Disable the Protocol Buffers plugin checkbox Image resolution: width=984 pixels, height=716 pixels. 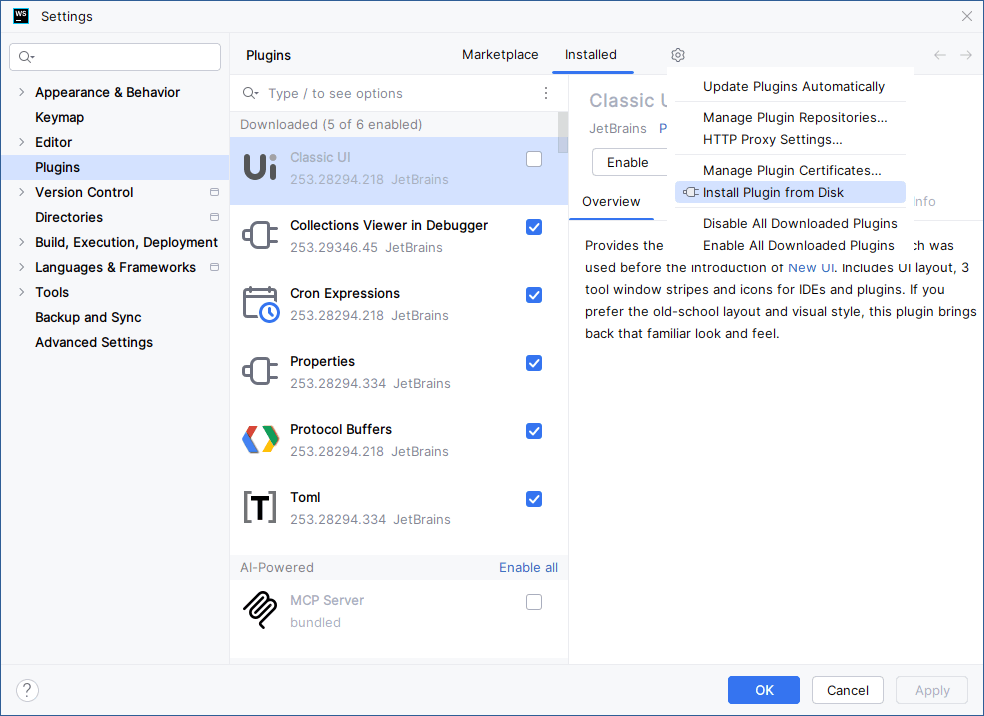(x=534, y=431)
